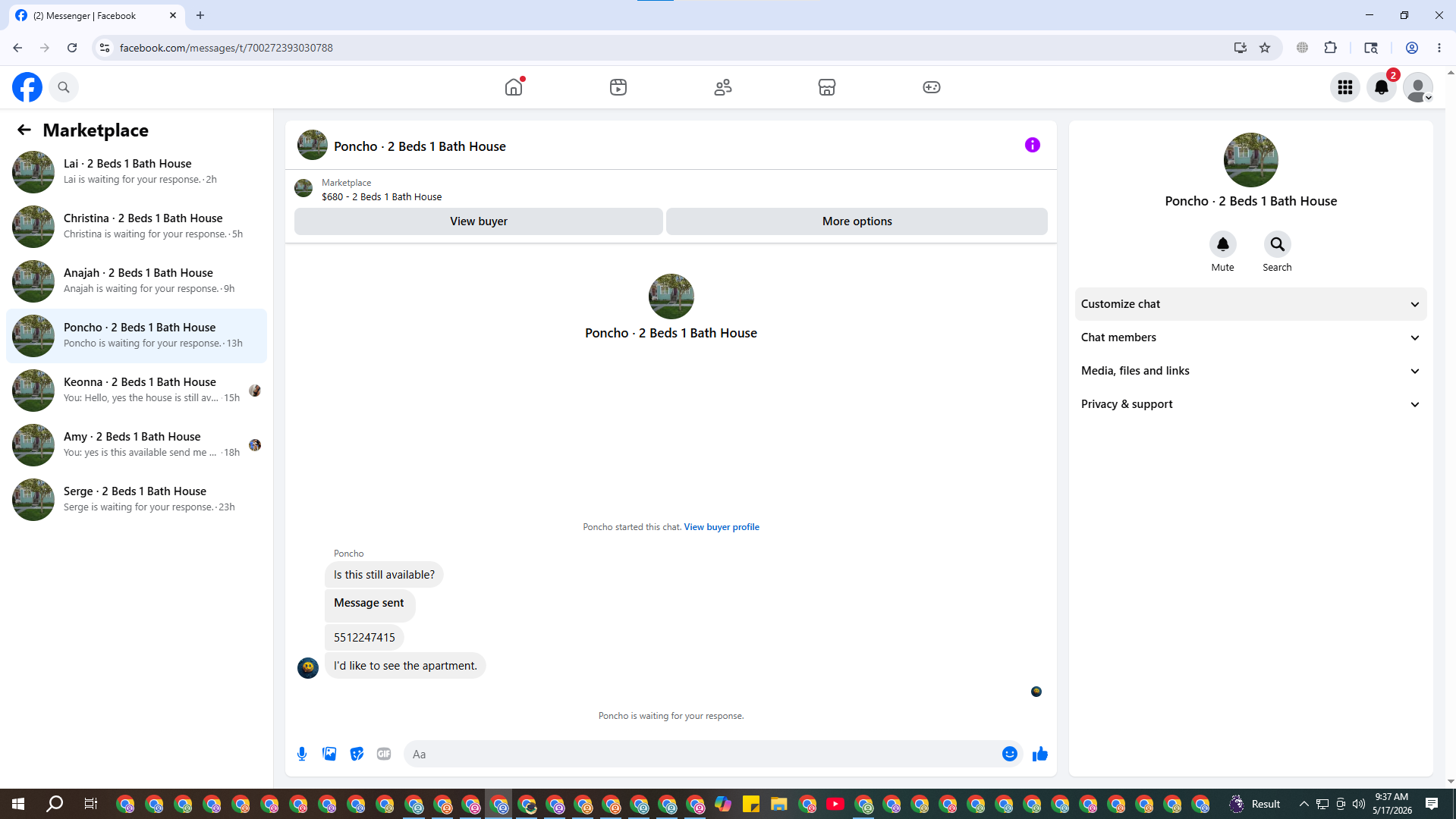Attach a photo with the image icon
This screenshot has width=1456, height=819.
click(329, 754)
